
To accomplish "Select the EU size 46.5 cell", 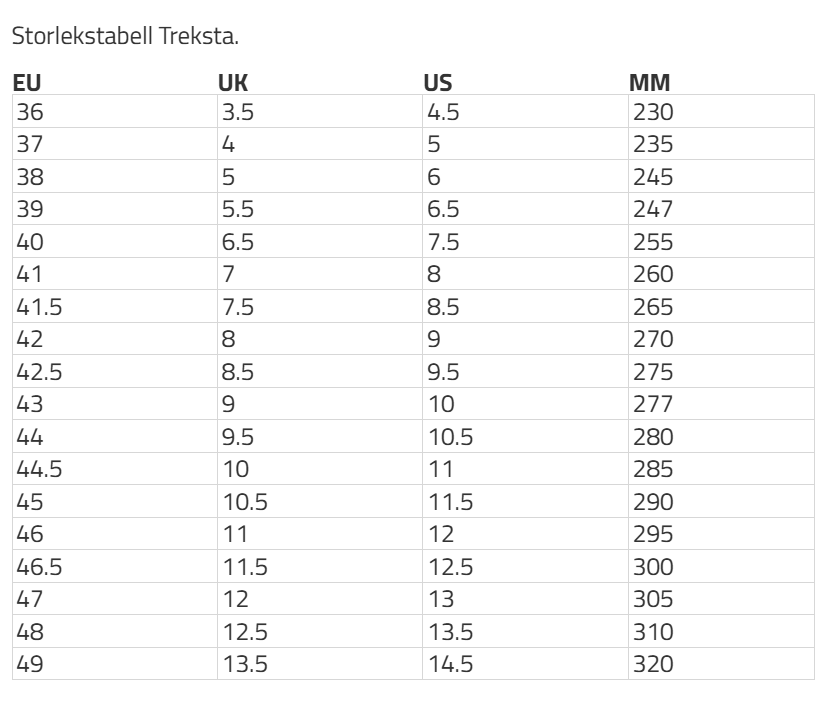I will click(115, 566).
